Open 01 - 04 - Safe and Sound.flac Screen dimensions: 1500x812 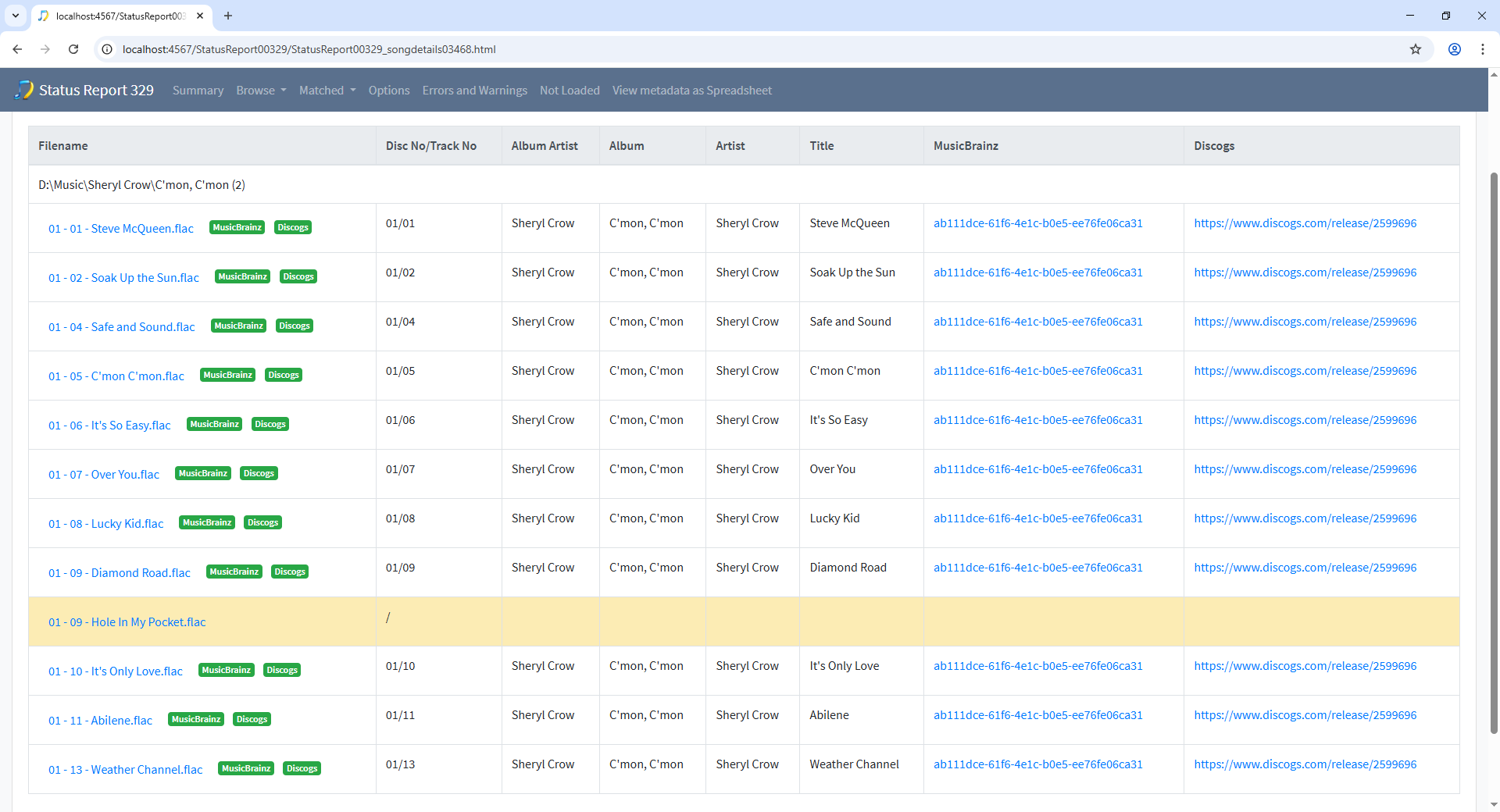click(122, 327)
